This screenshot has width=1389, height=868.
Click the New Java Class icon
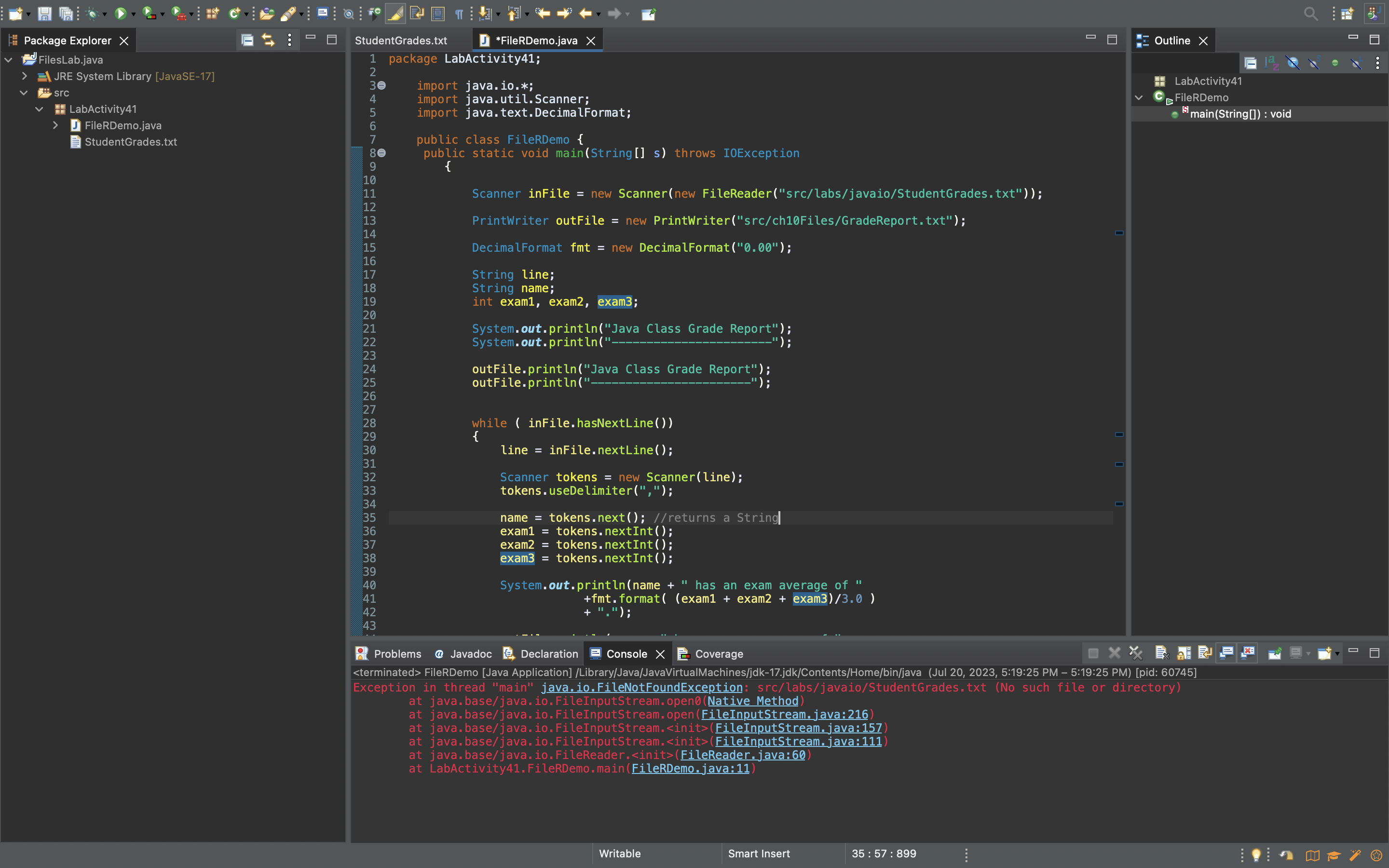point(234,13)
